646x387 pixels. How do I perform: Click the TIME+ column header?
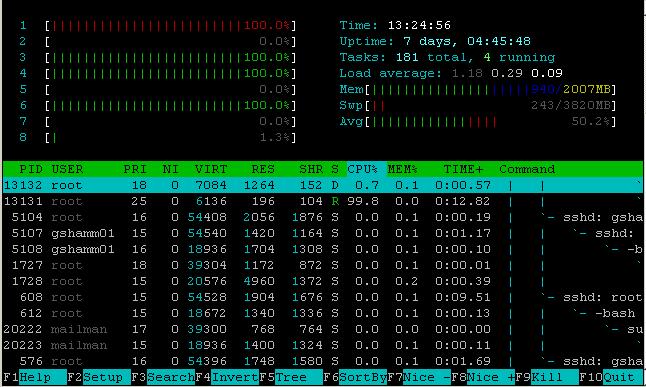(463, 169)
